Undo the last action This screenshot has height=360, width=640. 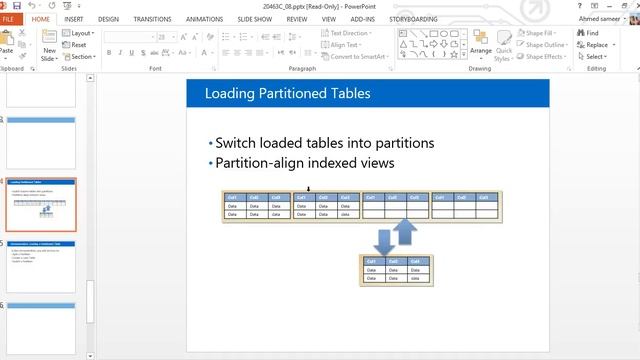[31, 6]
